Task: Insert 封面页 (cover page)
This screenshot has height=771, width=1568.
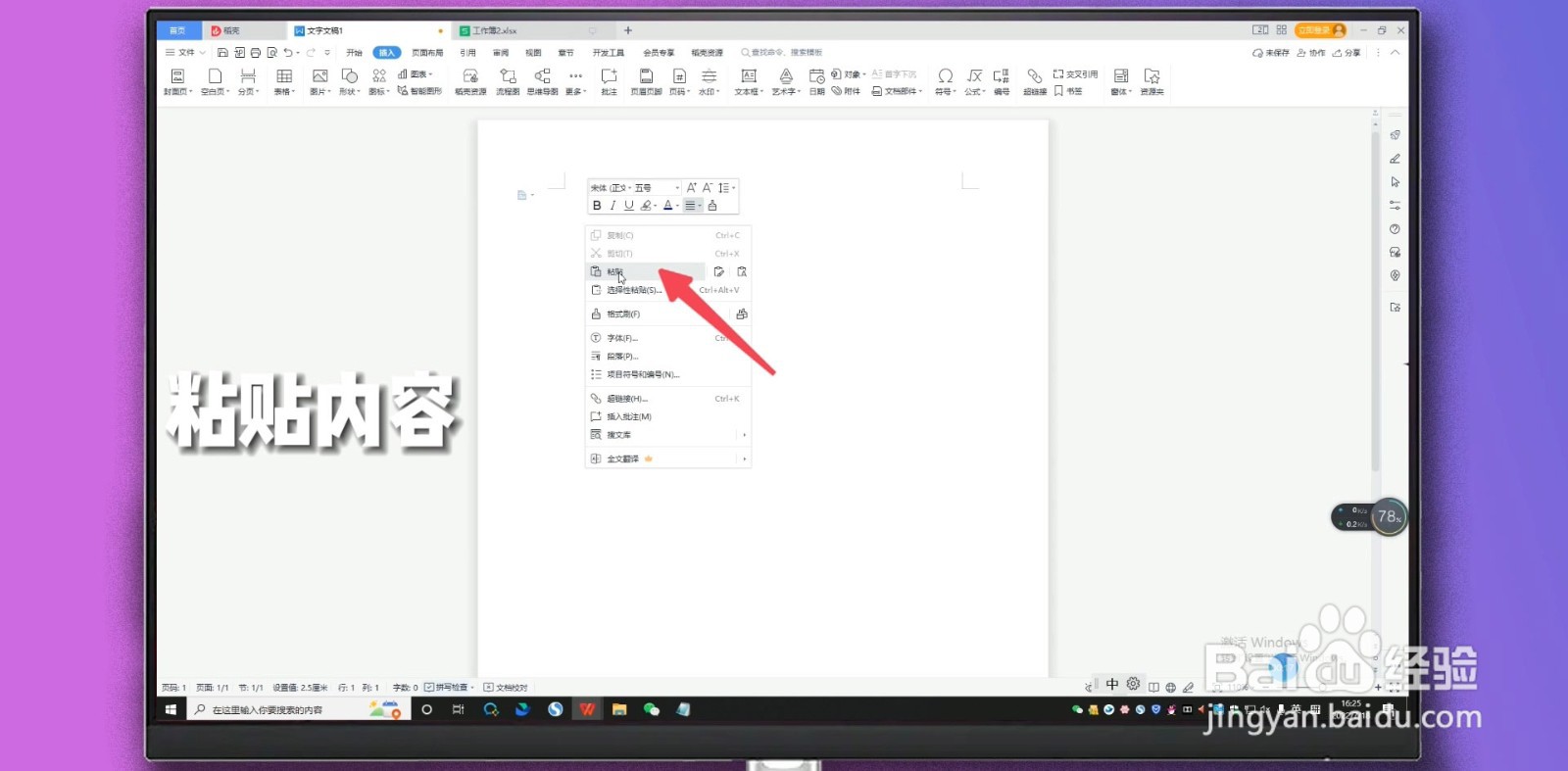Action: coord(177,82)
